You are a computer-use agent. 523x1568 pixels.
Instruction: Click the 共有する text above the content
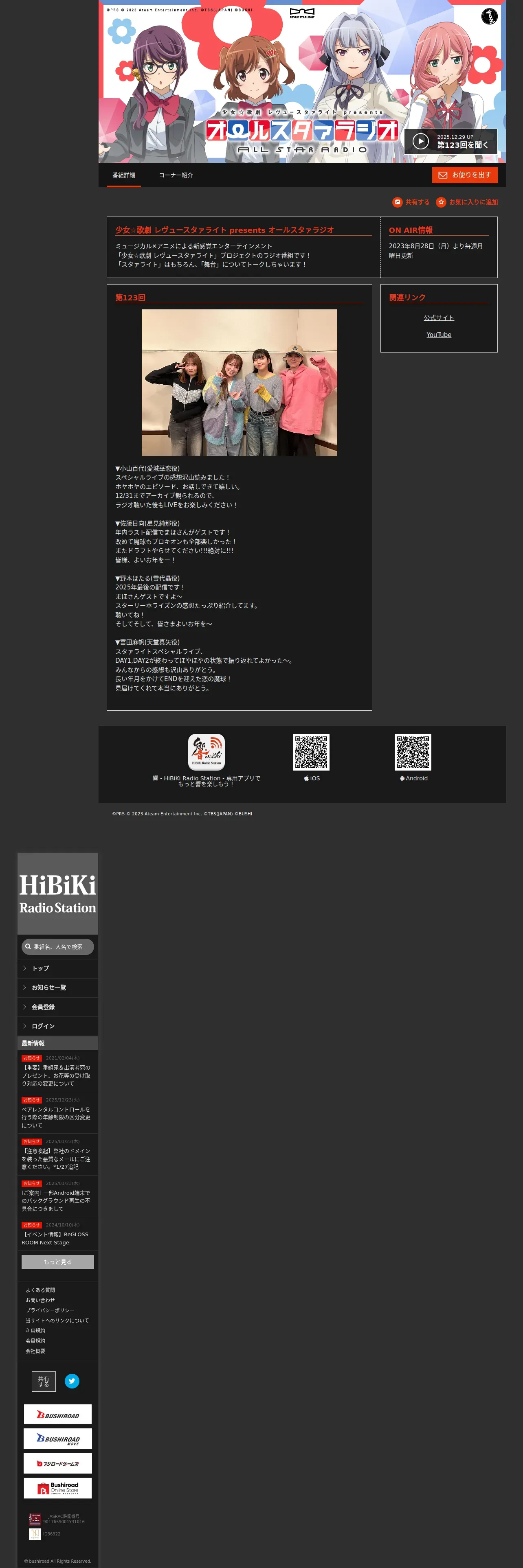click(x=418, y=202)
